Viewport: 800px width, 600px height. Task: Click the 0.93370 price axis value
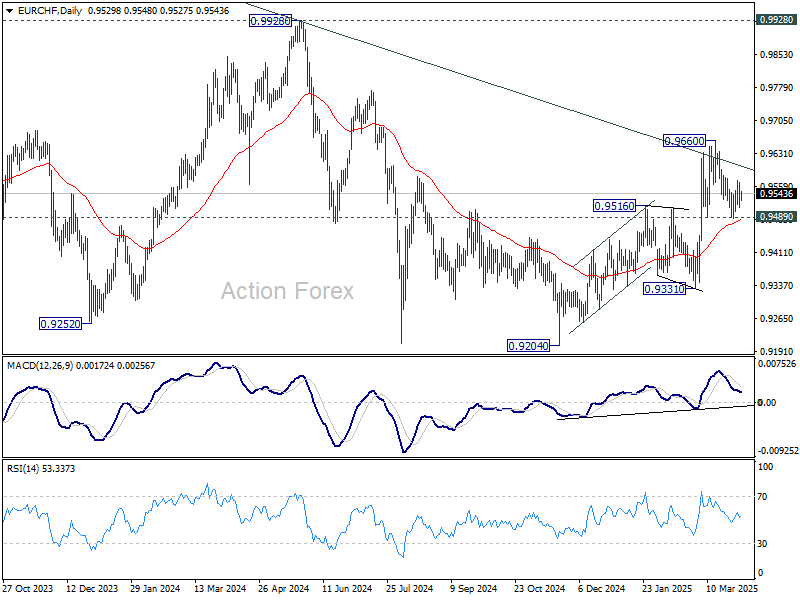777,286
